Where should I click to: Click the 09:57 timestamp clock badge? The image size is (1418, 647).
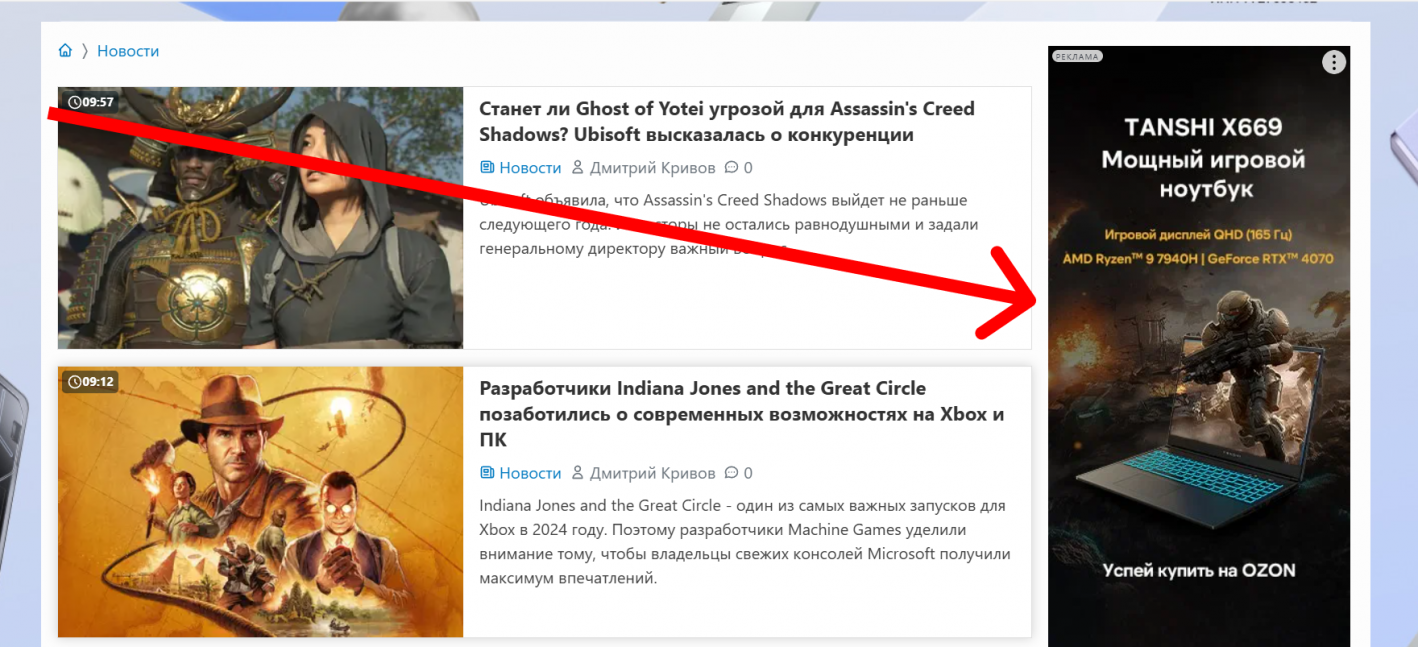pyautogui.click(x=90, y=102)
